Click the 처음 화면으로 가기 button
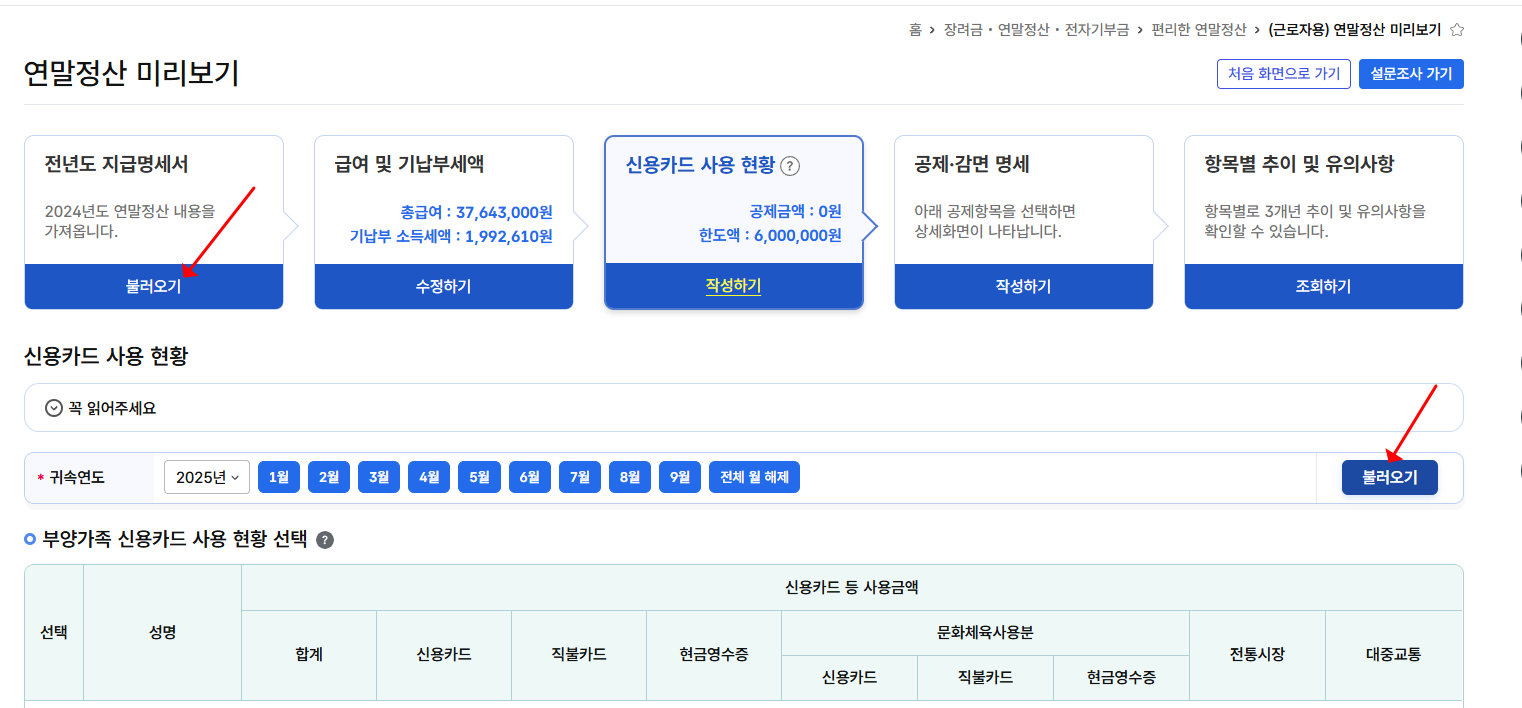Viewport: 1522px width, 708px height. click(x=1283, y=73)
